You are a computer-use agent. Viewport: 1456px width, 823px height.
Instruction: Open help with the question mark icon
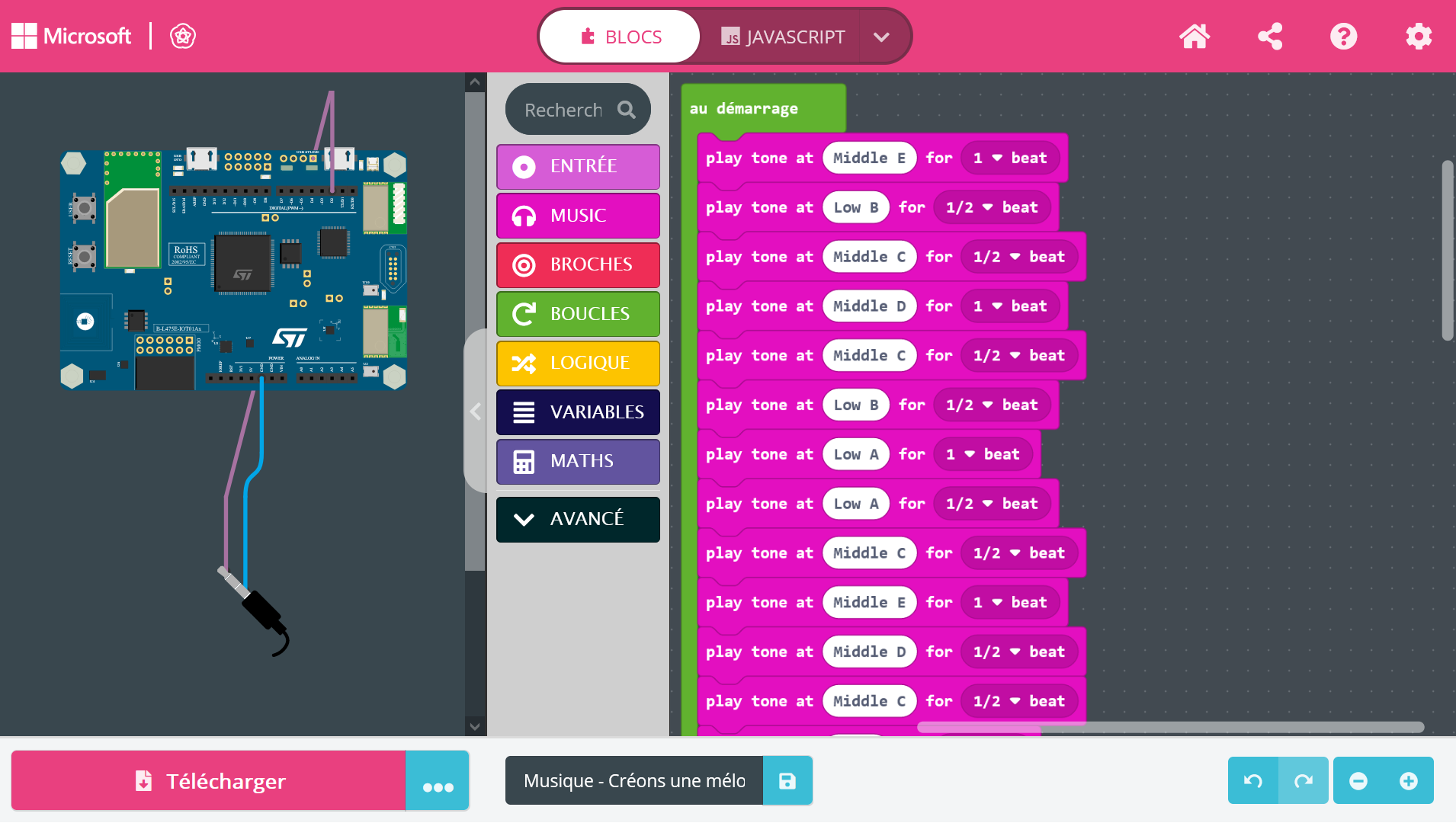click(x=1343, y=36)
